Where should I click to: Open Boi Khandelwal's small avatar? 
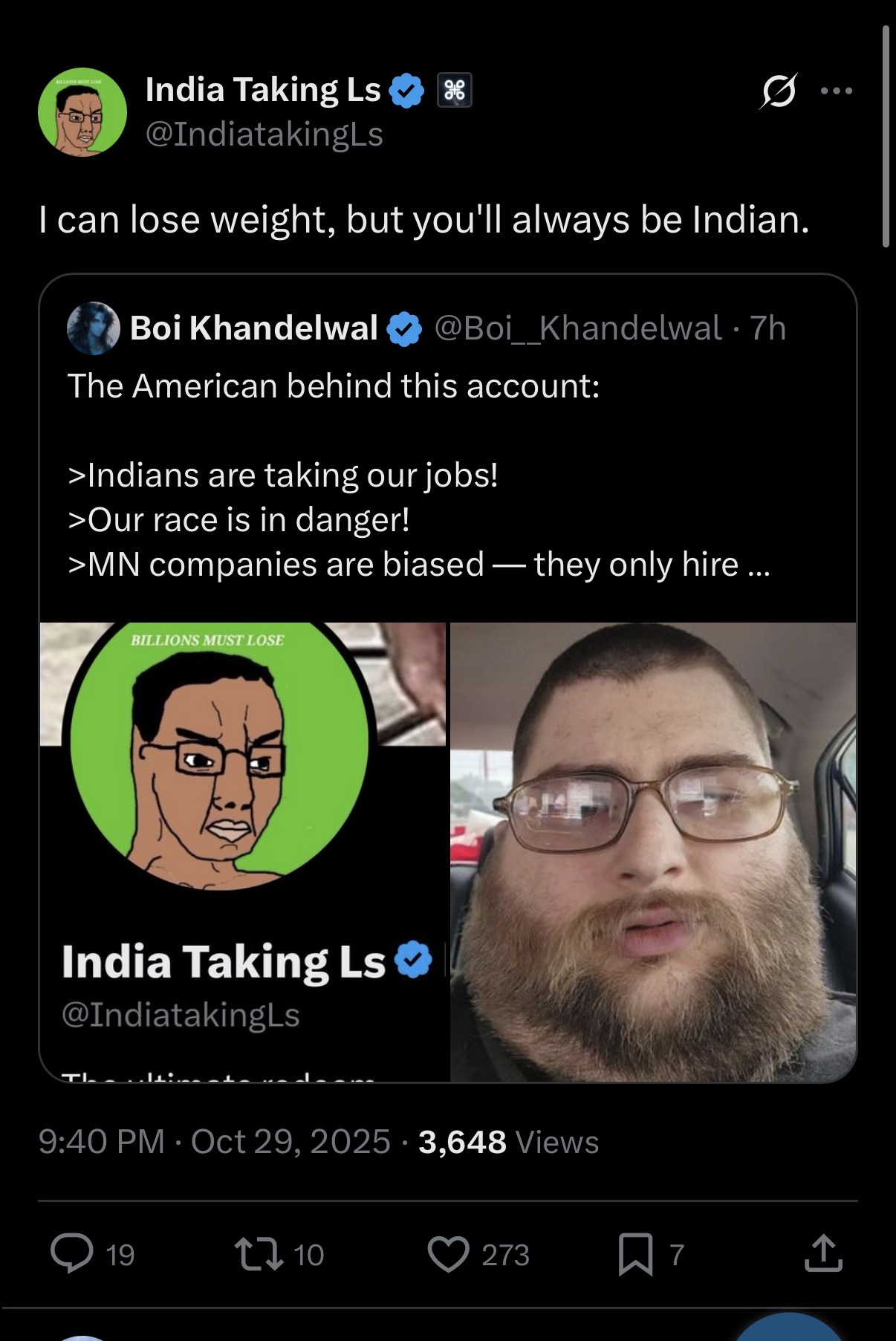[x=94, y=328]
